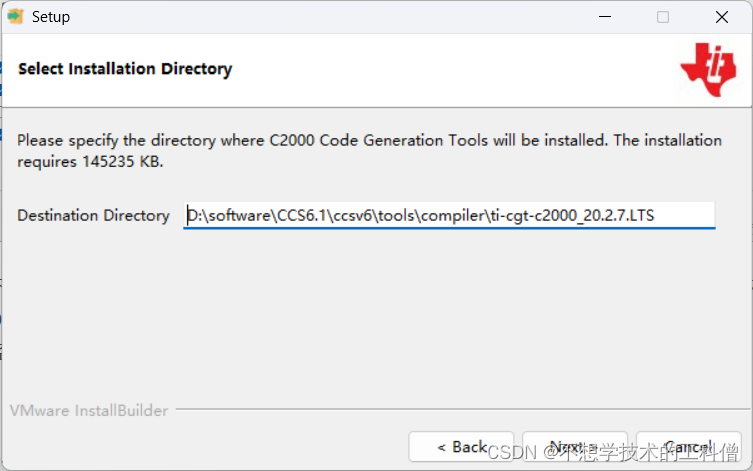Minimize the Setup window

[605, 17]
